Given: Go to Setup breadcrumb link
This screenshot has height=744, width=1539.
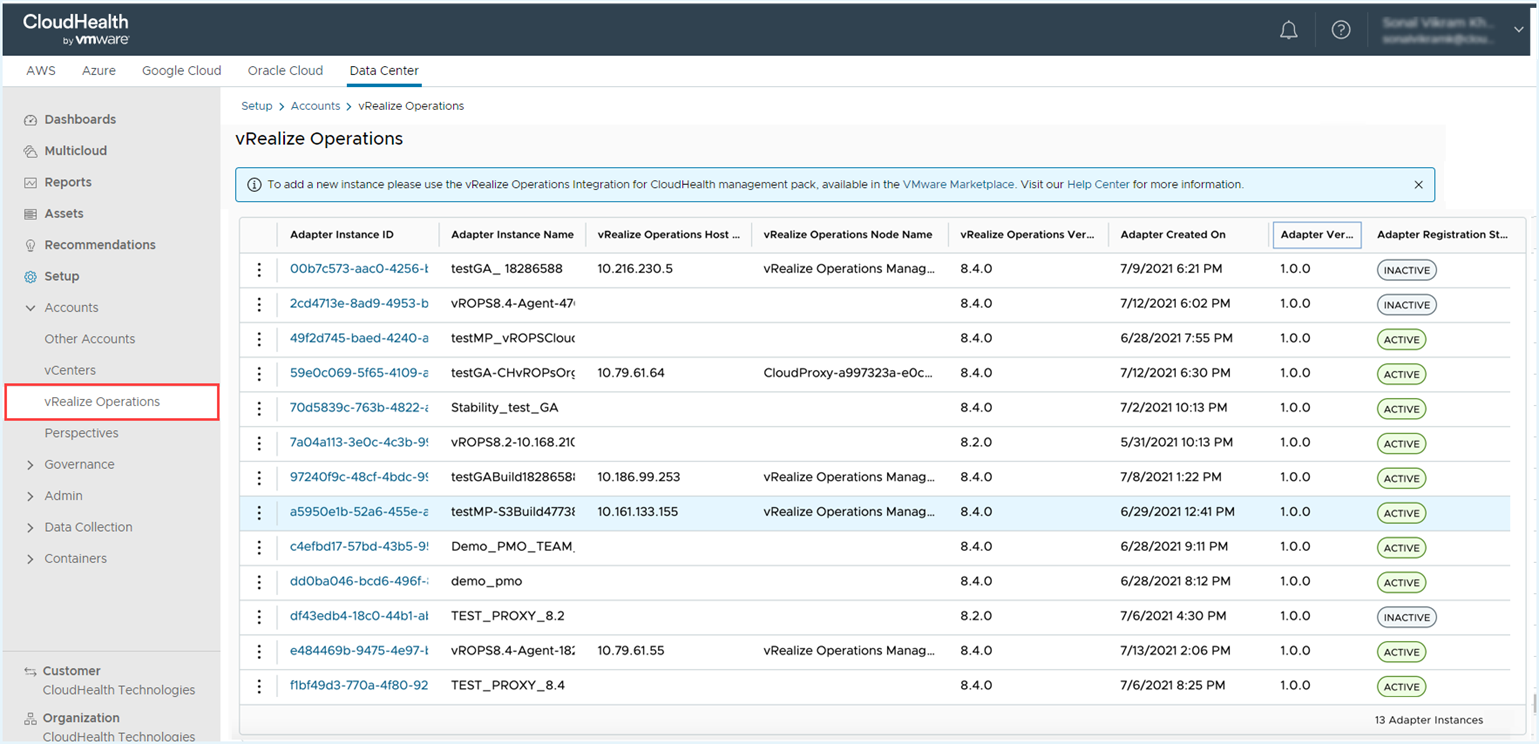Looking at the screenshot, I should [x=257, y=106].
